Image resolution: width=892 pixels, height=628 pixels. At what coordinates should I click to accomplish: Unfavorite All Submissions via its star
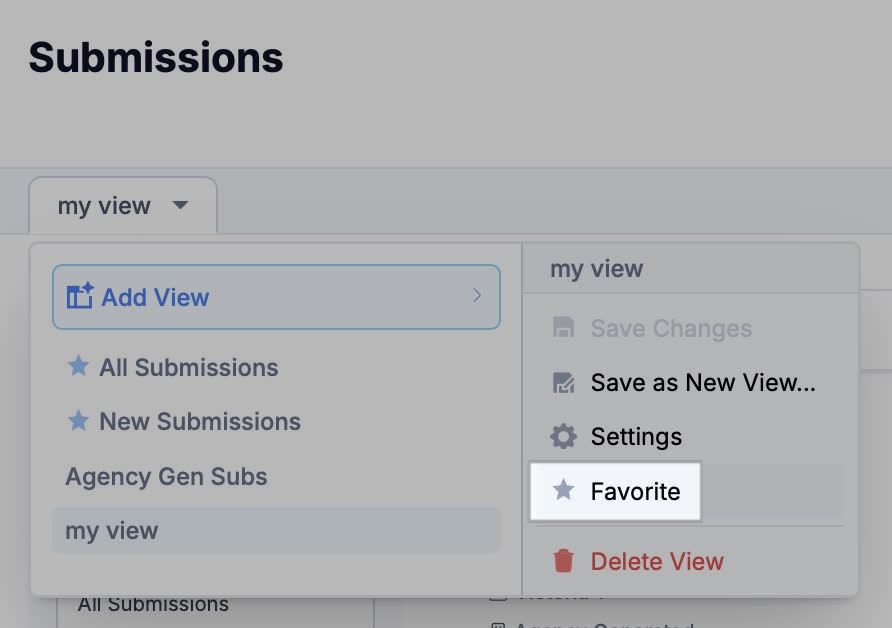pyautogui.click(x=78, y=367)
